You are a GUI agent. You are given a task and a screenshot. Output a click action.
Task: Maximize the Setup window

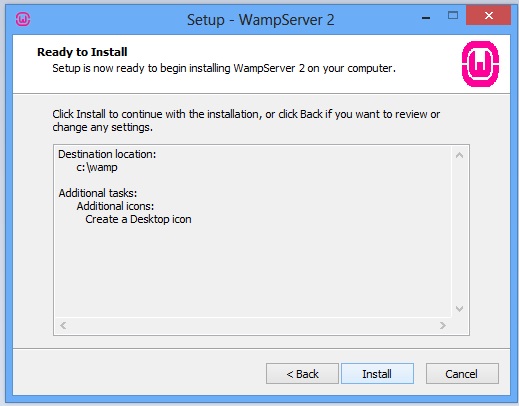point(453,15)
